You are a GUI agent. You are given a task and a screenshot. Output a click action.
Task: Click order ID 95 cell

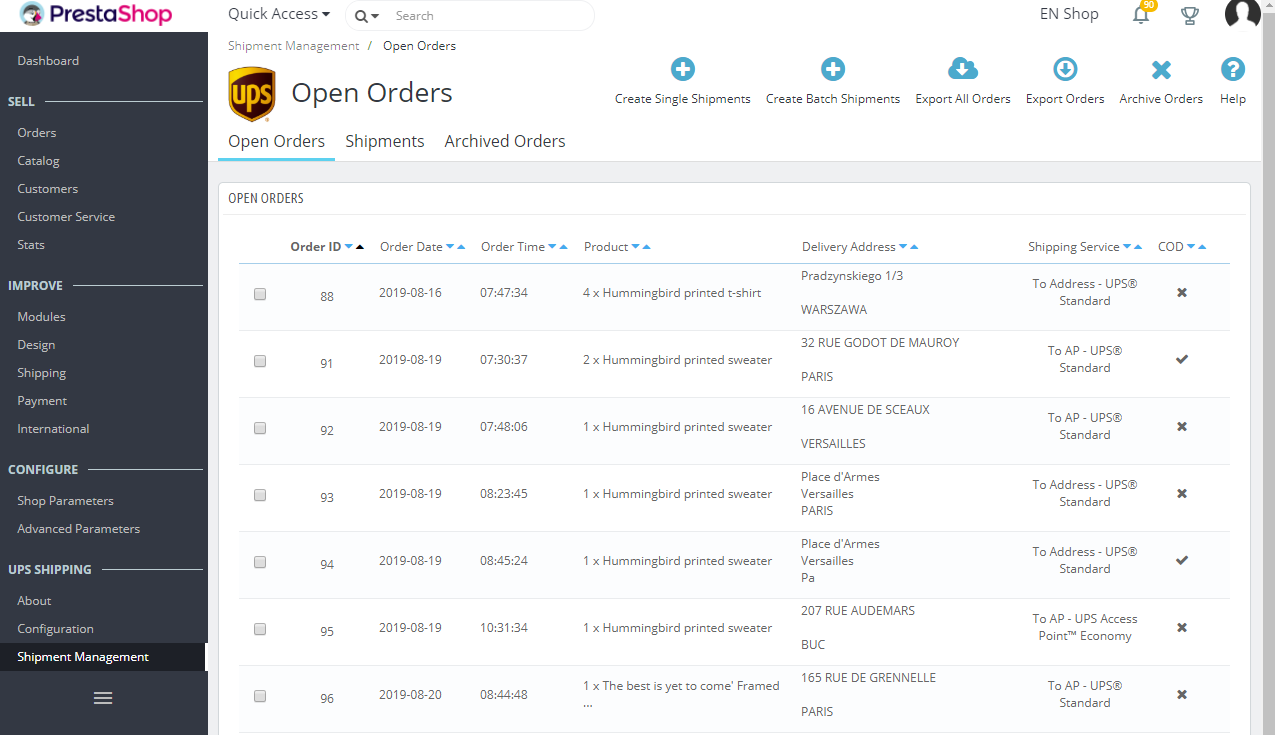pyautogui.click(x=327, y=631)
